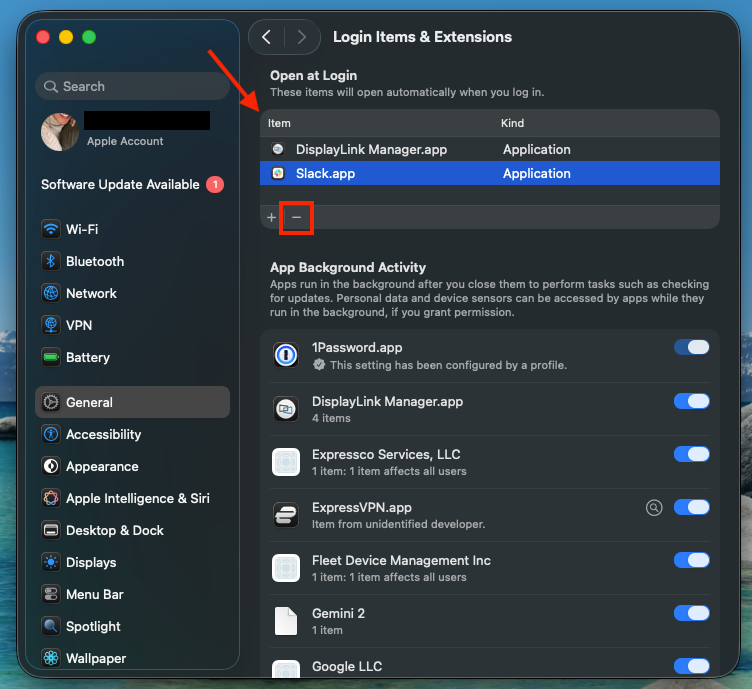The width and height of the screenshot is (752, 689).
Task: Click the DisplayLink Manager.app background activity icon
Action: 286,409
